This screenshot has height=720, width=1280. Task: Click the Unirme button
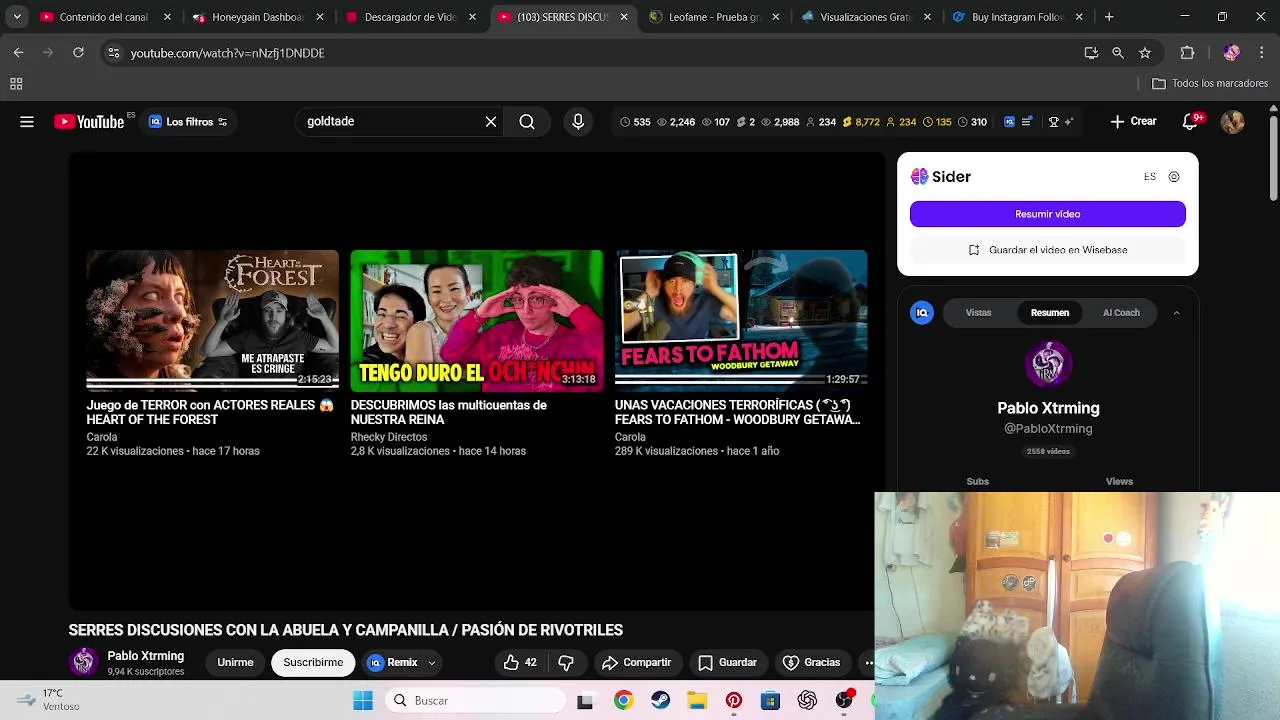tap(235, 663)
